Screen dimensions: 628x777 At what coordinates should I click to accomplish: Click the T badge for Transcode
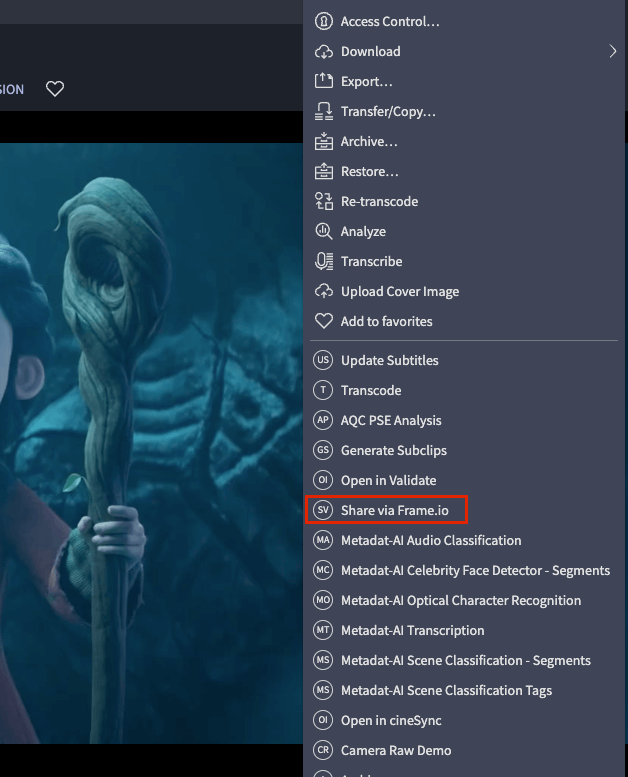tap(323, 390)
